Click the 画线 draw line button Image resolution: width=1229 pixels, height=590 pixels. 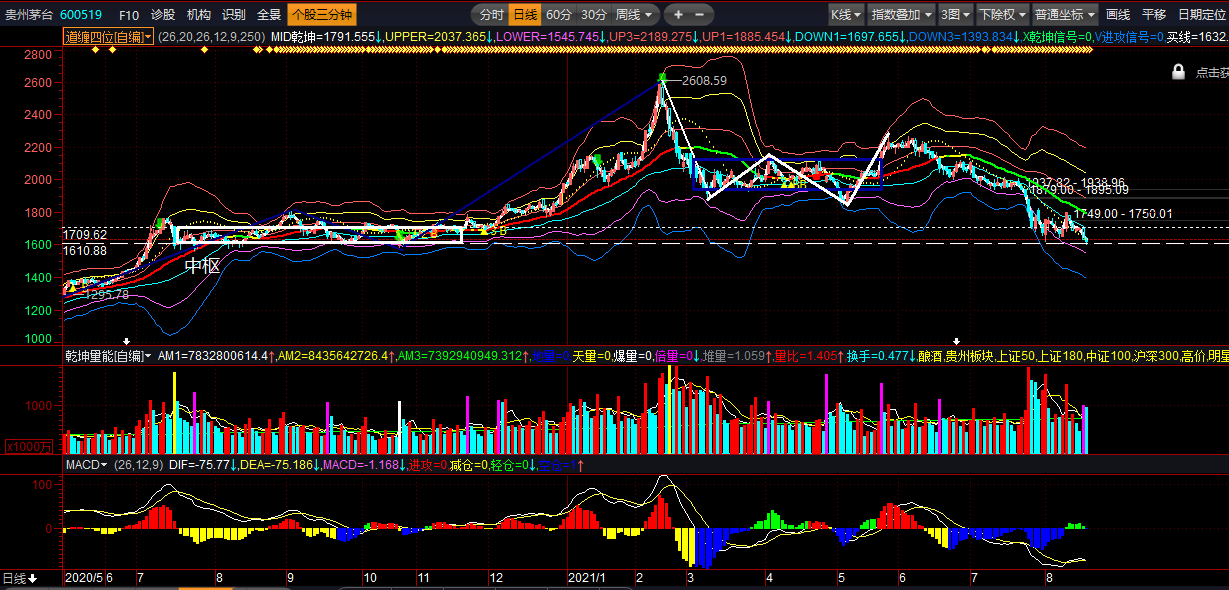point(1118,15)
